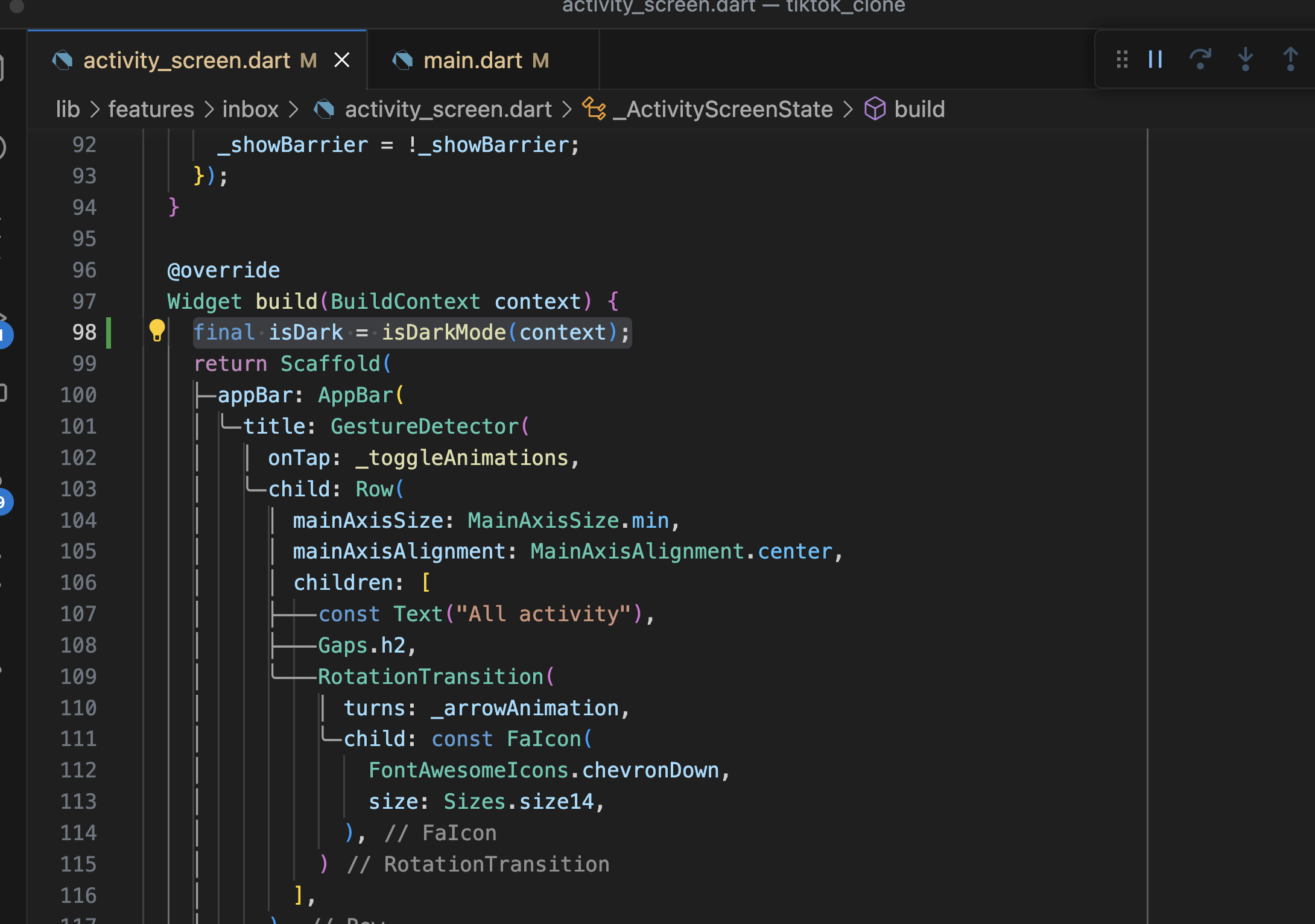Open the features breadcrumb dropdown

click(x=151, y=109)
